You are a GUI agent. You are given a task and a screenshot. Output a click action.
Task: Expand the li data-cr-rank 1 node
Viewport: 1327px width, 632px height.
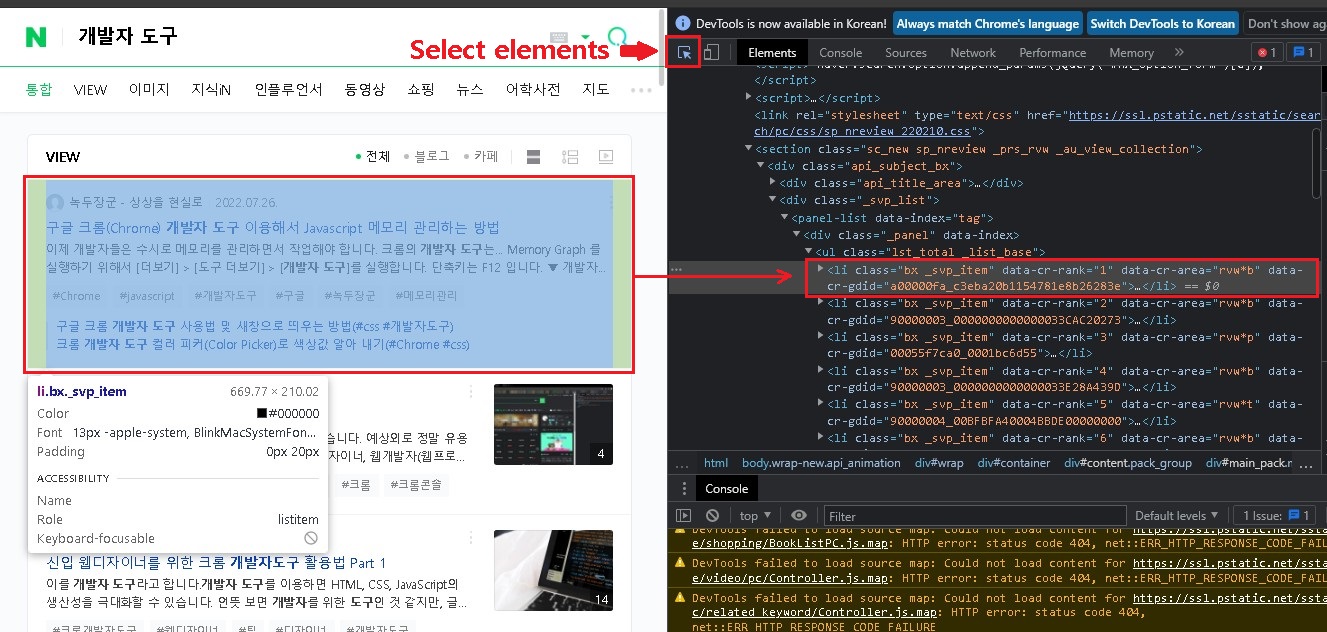click(x=821, y=269)
